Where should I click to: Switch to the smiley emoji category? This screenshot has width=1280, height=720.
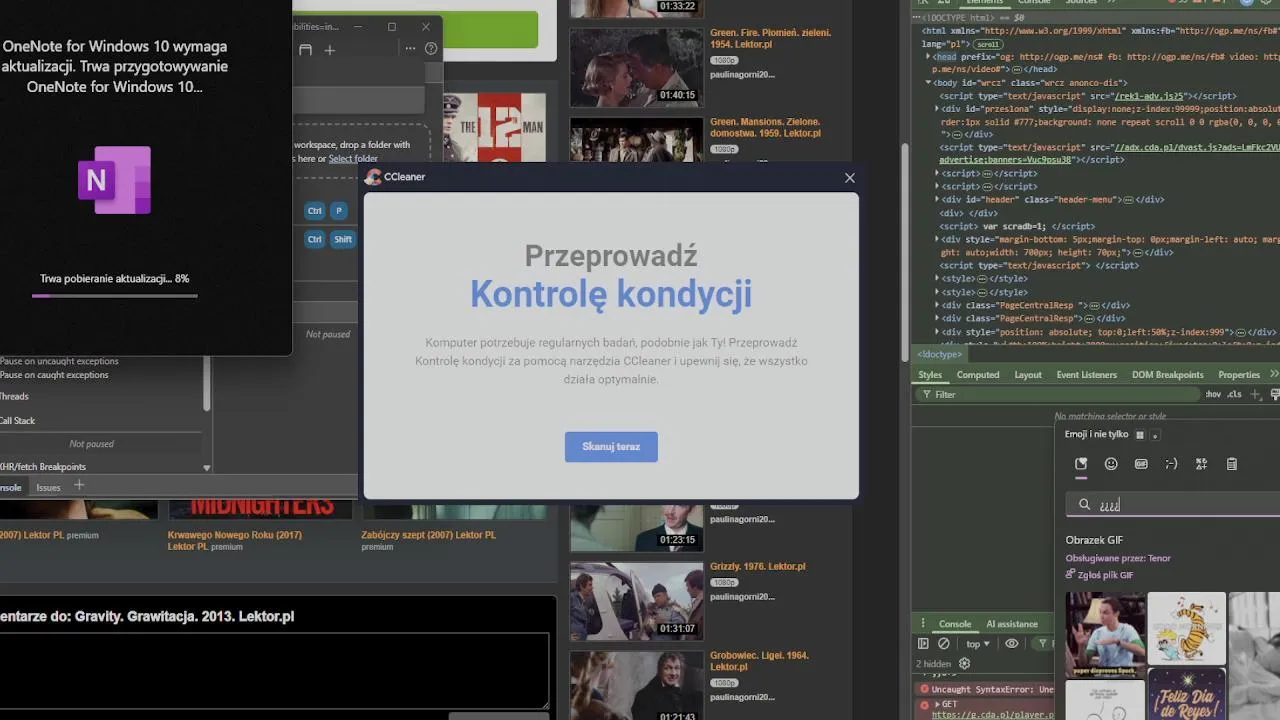1111,464
